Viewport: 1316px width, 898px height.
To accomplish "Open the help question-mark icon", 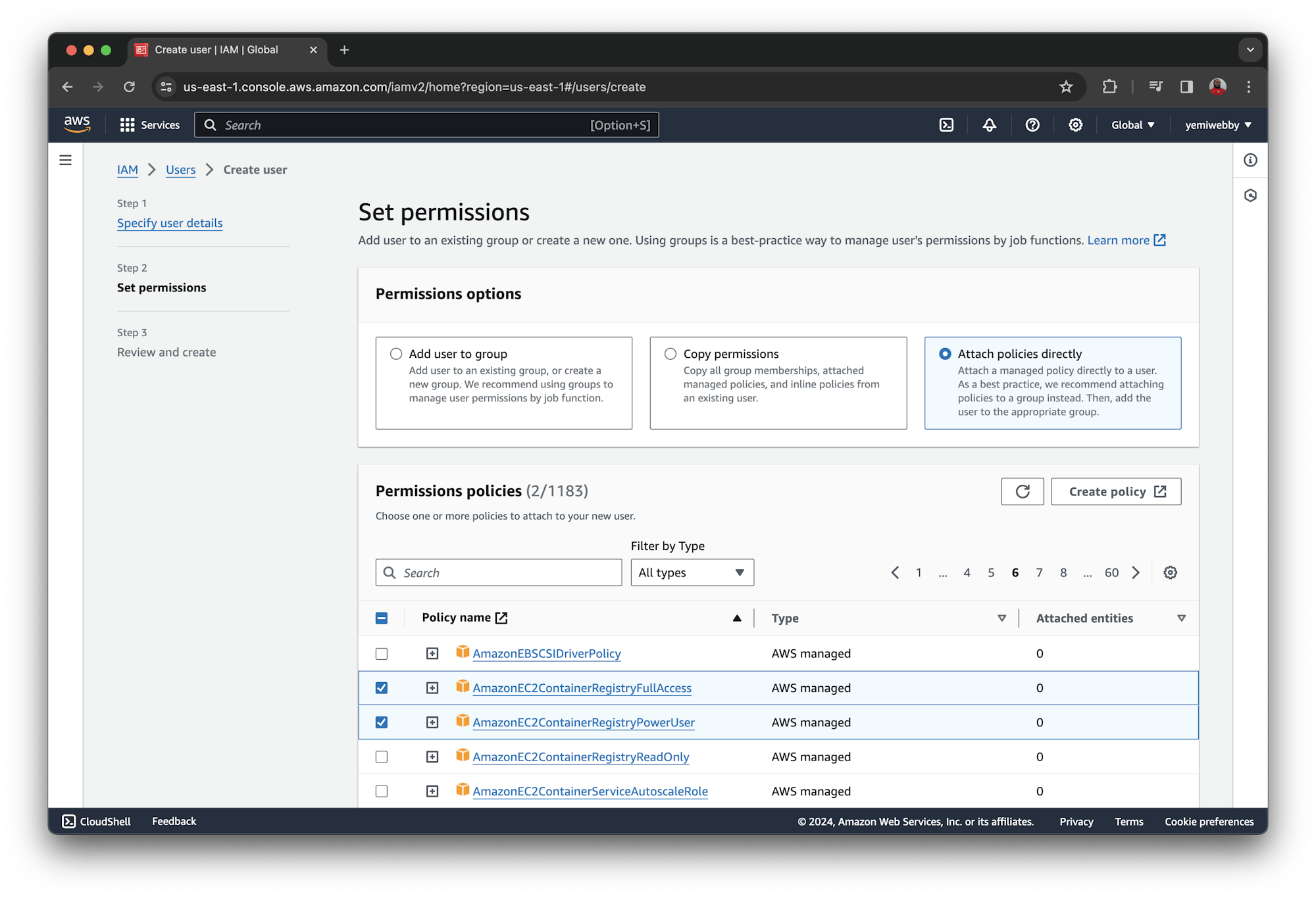I will pyautogui.click(x=1032, y=124).
